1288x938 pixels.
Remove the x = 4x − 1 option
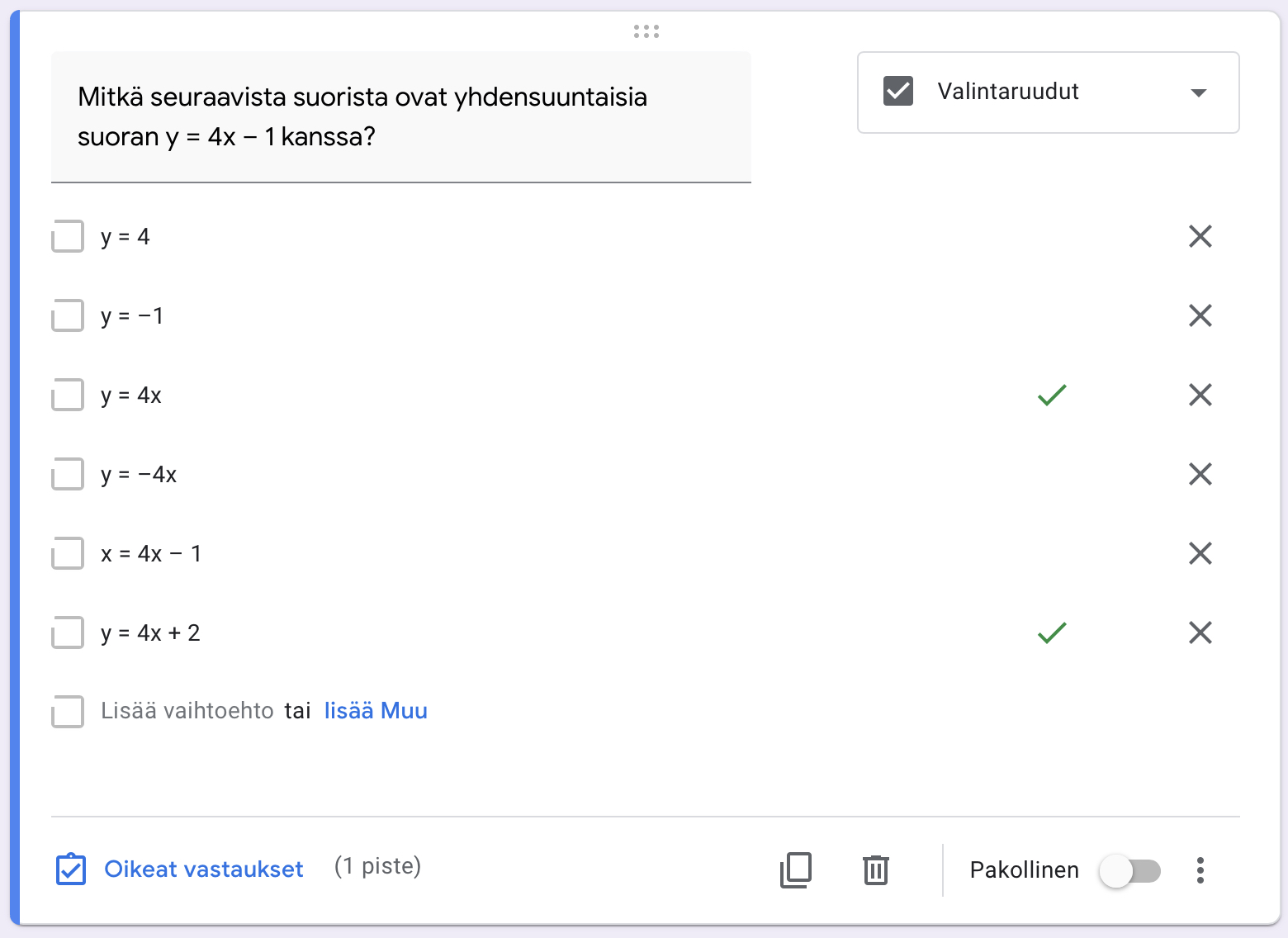(x=1200, y=553)
